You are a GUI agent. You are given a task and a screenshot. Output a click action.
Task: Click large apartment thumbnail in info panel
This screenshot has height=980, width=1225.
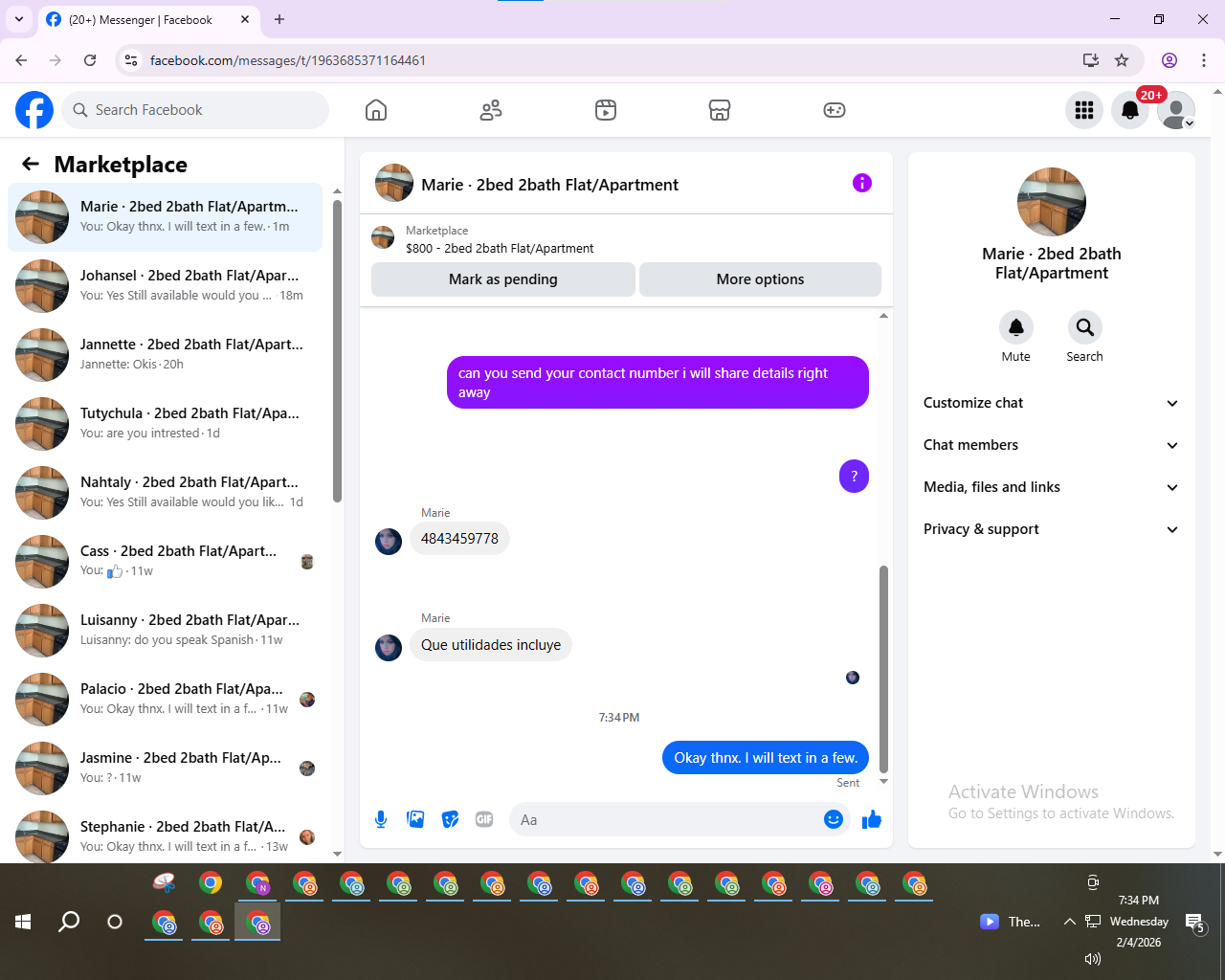pos(1052,202)
